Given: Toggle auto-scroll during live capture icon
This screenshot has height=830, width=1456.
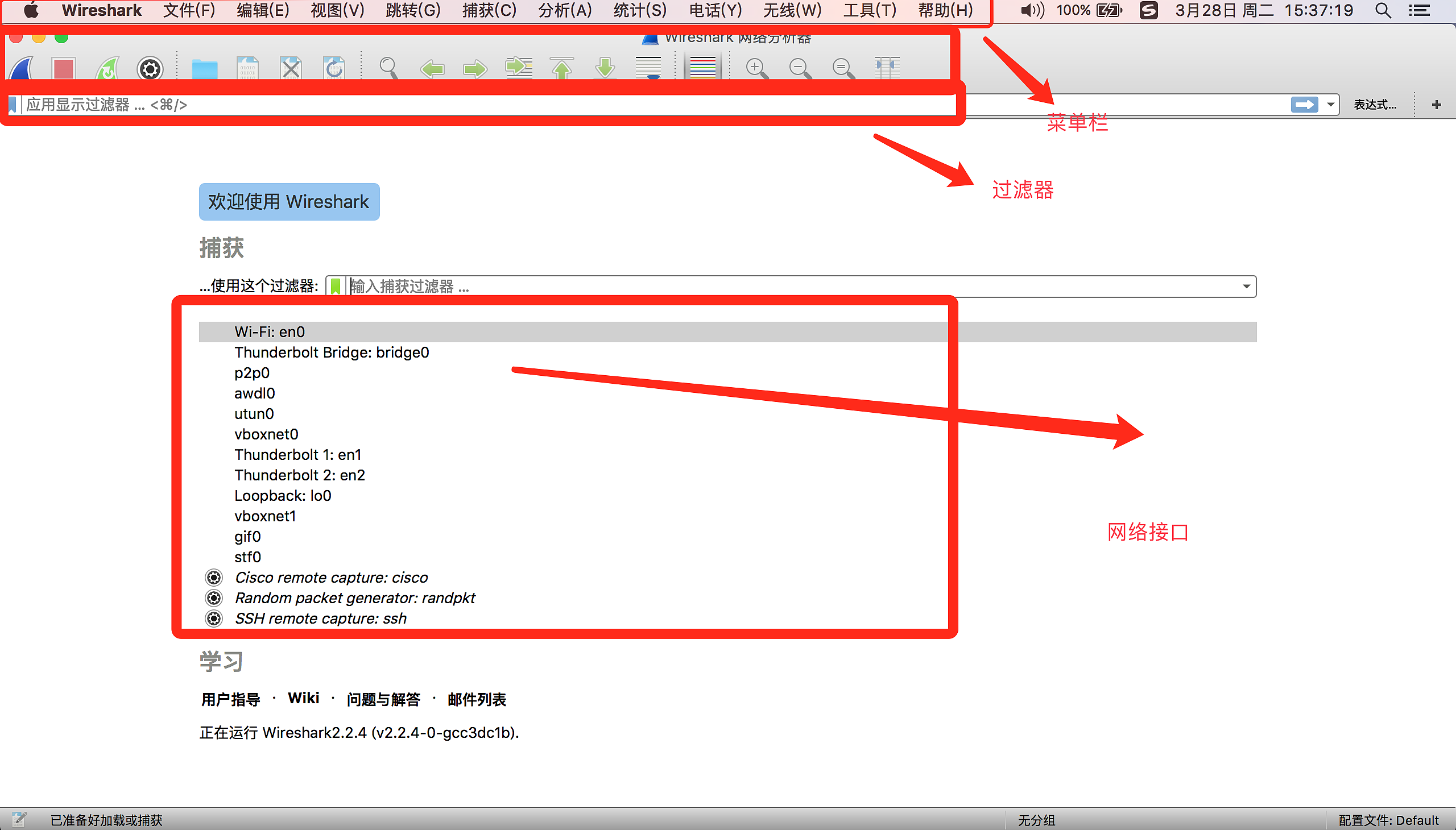Looking at the screenshot, I should (648, 68).
